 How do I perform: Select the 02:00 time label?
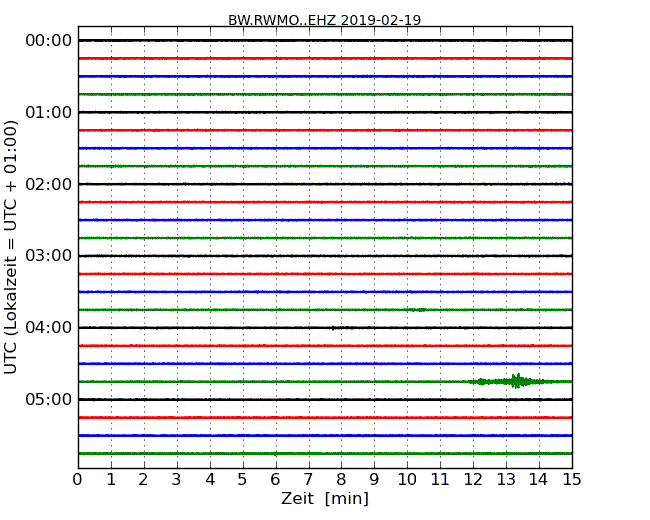(x=49, y=184)
